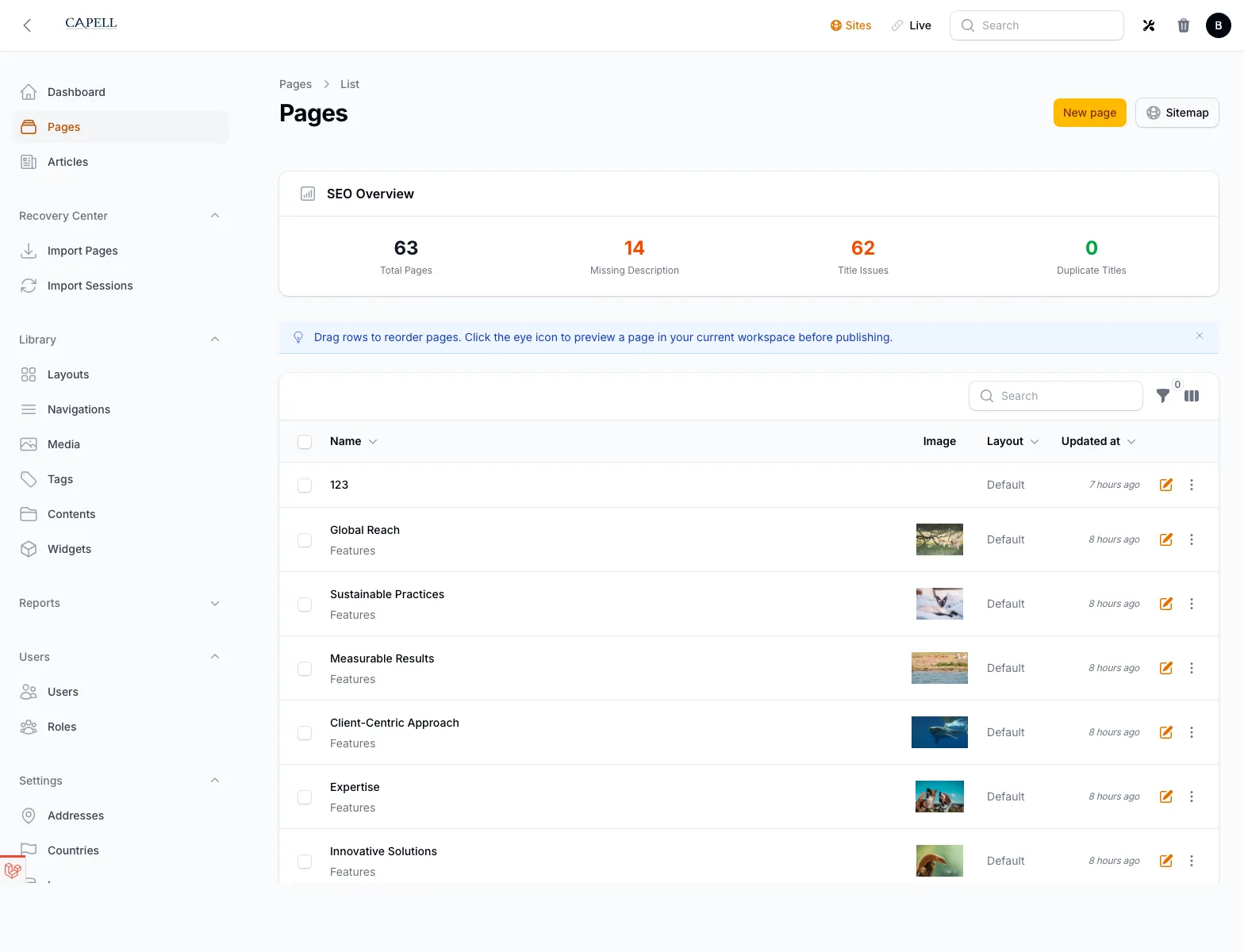Open Widgets in sidebar
This screenshot has height=952, width=1244.
point(121,549)
